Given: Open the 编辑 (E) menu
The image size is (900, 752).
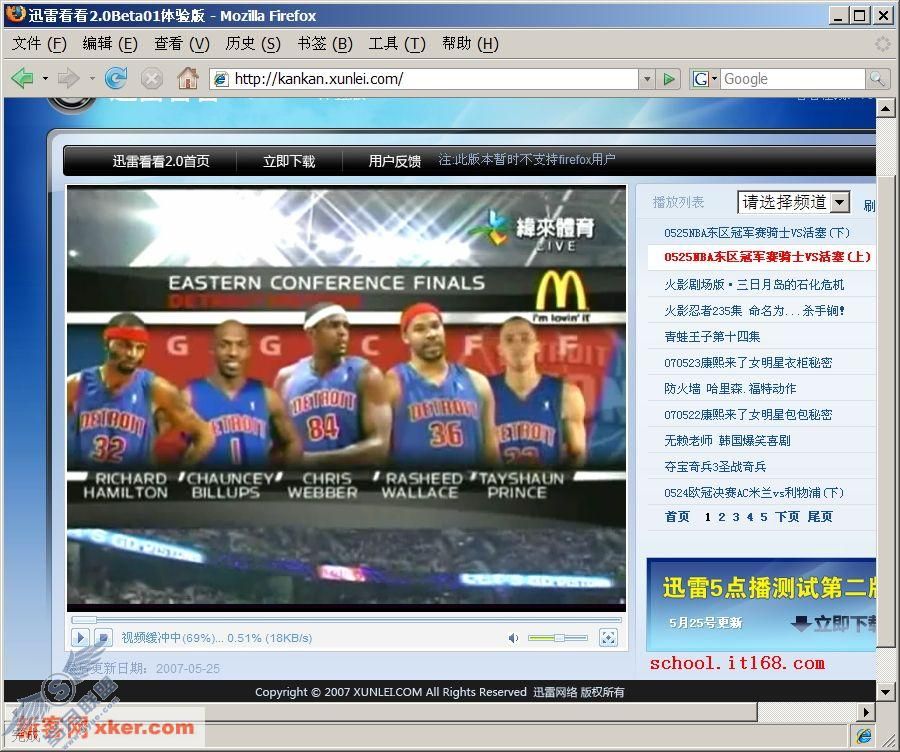Looking at the screenshot, I should tap(110, 44).
